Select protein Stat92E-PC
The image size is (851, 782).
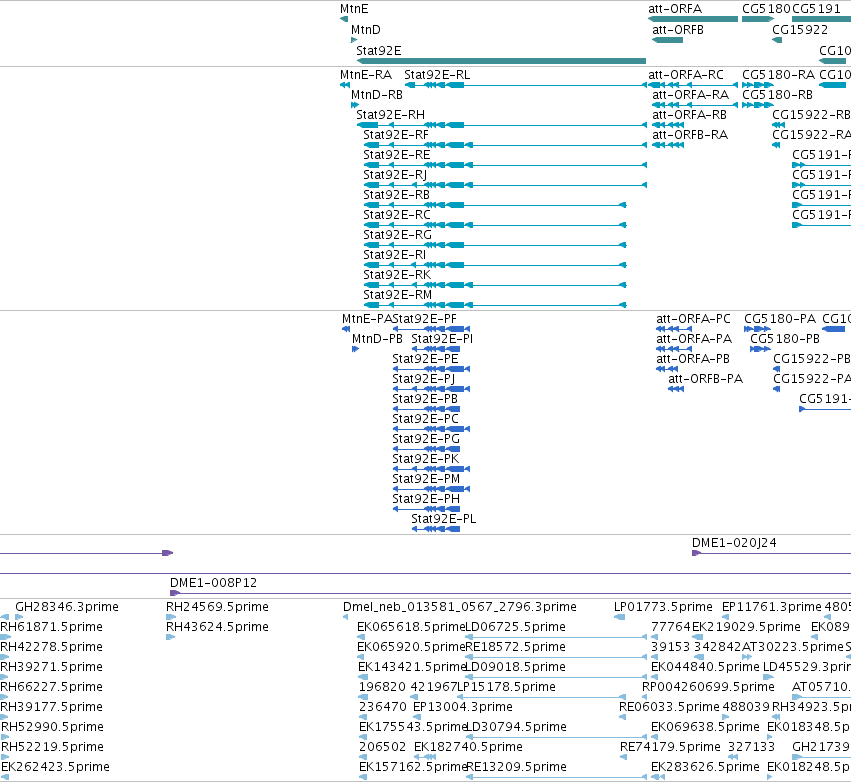(426, 418)
